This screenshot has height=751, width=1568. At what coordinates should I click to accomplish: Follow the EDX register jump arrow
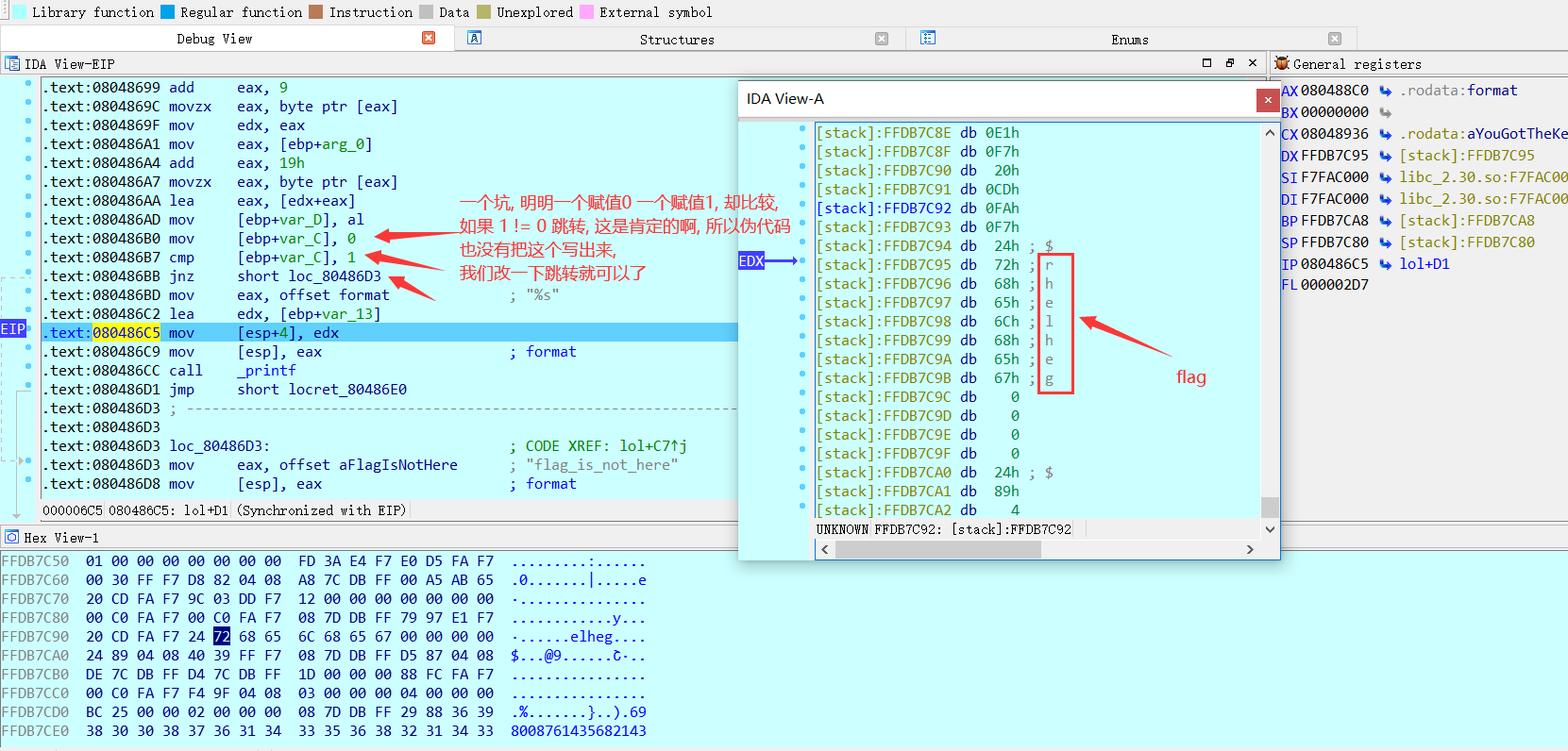click(x=1386, y=156)
